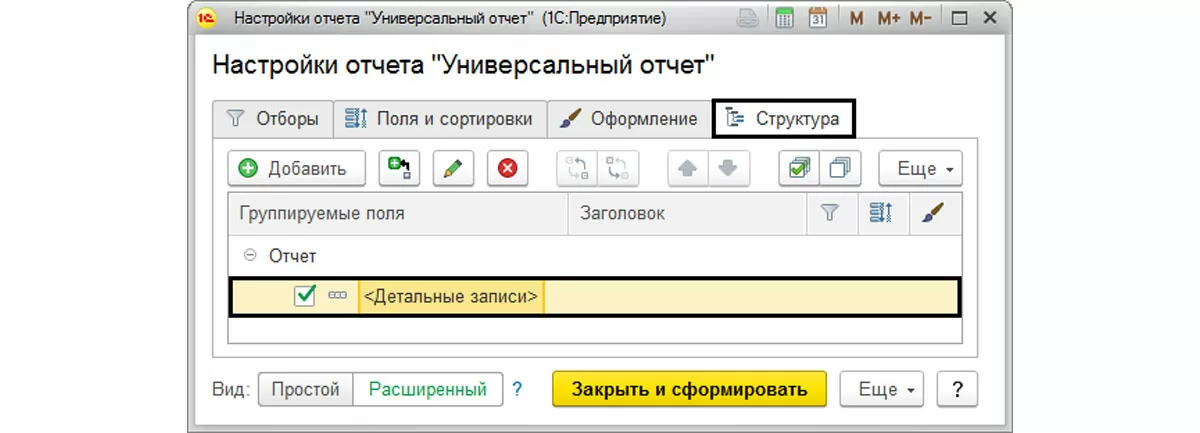This screenshot has height=433, width=1200.
Task: Switch to the Структура tab
Action: tap(783, 118)
